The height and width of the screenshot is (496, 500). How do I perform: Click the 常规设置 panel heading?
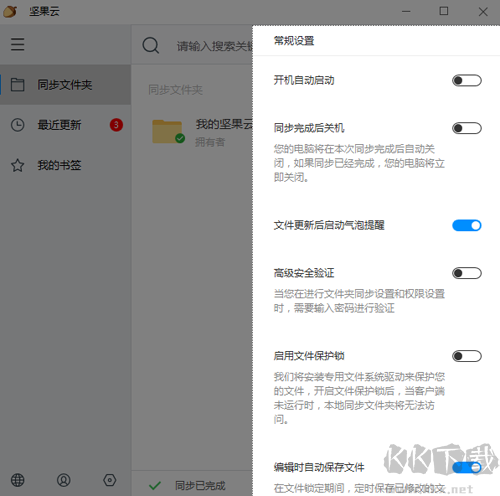click(x=294, y=41)
